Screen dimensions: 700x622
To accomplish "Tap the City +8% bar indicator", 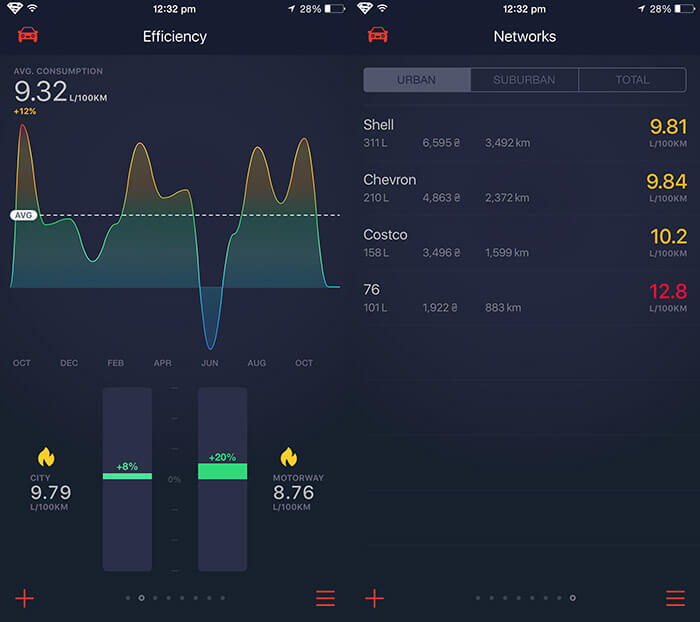I will tap(127, 474).
